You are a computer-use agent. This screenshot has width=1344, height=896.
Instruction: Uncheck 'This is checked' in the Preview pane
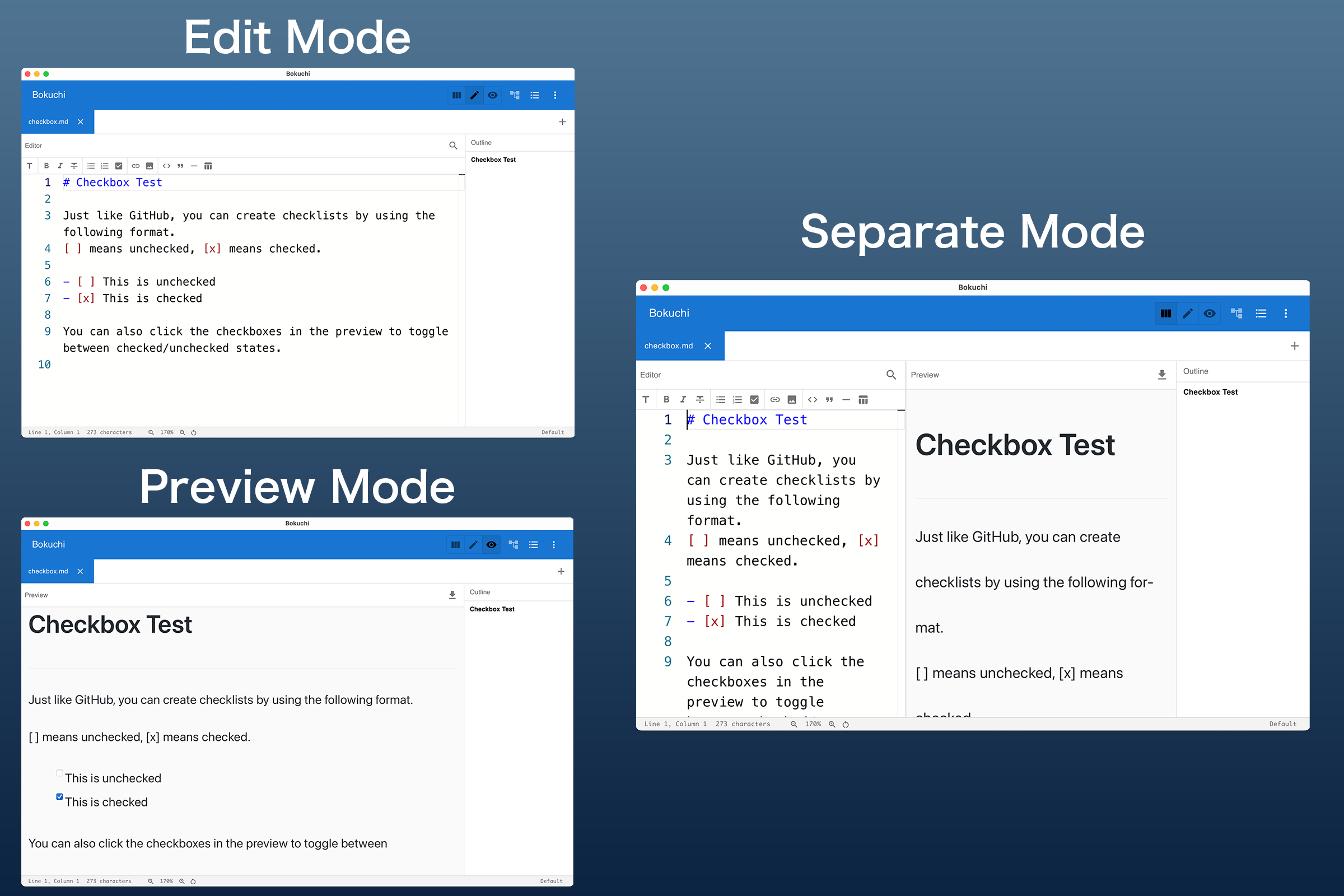pos(59,796)
